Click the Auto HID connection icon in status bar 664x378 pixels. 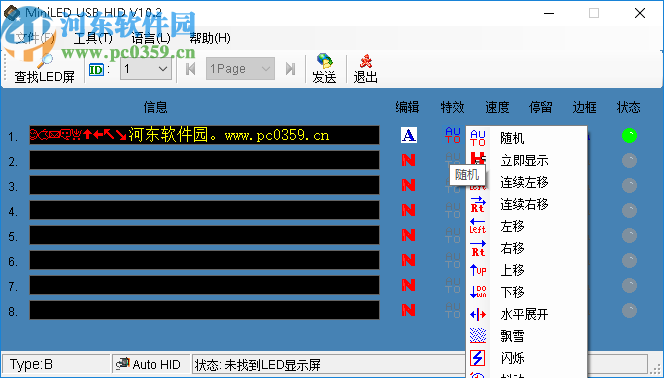[122, 364]
